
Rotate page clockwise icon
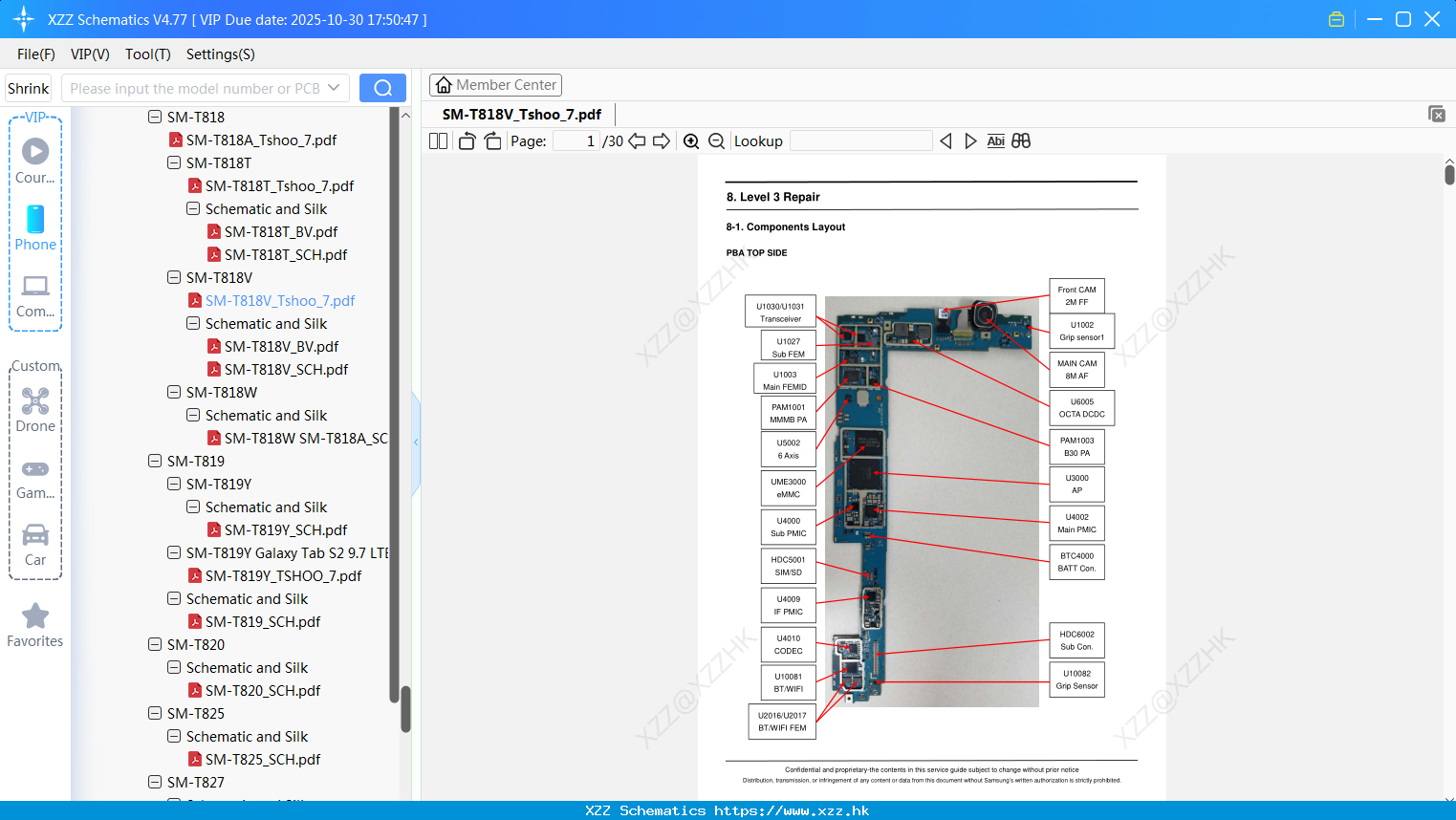click(492, 141)
